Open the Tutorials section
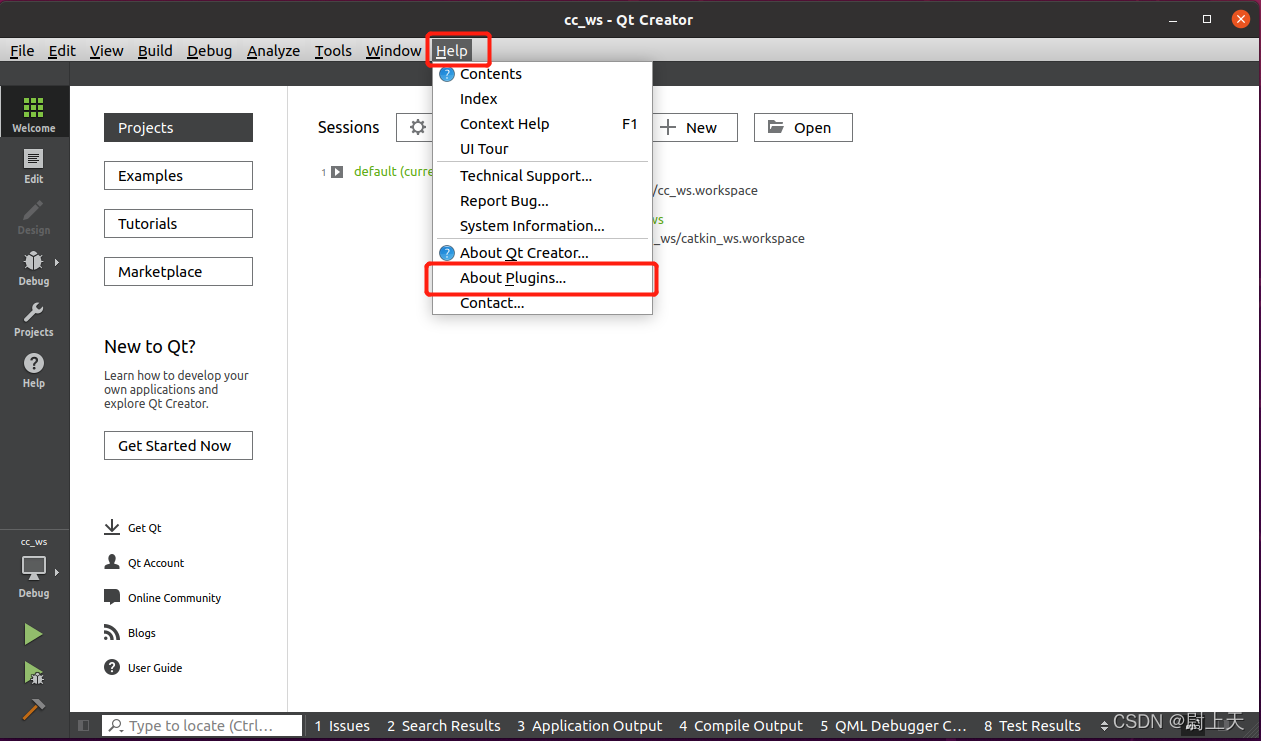1261x741 pixels. (178, 224)
